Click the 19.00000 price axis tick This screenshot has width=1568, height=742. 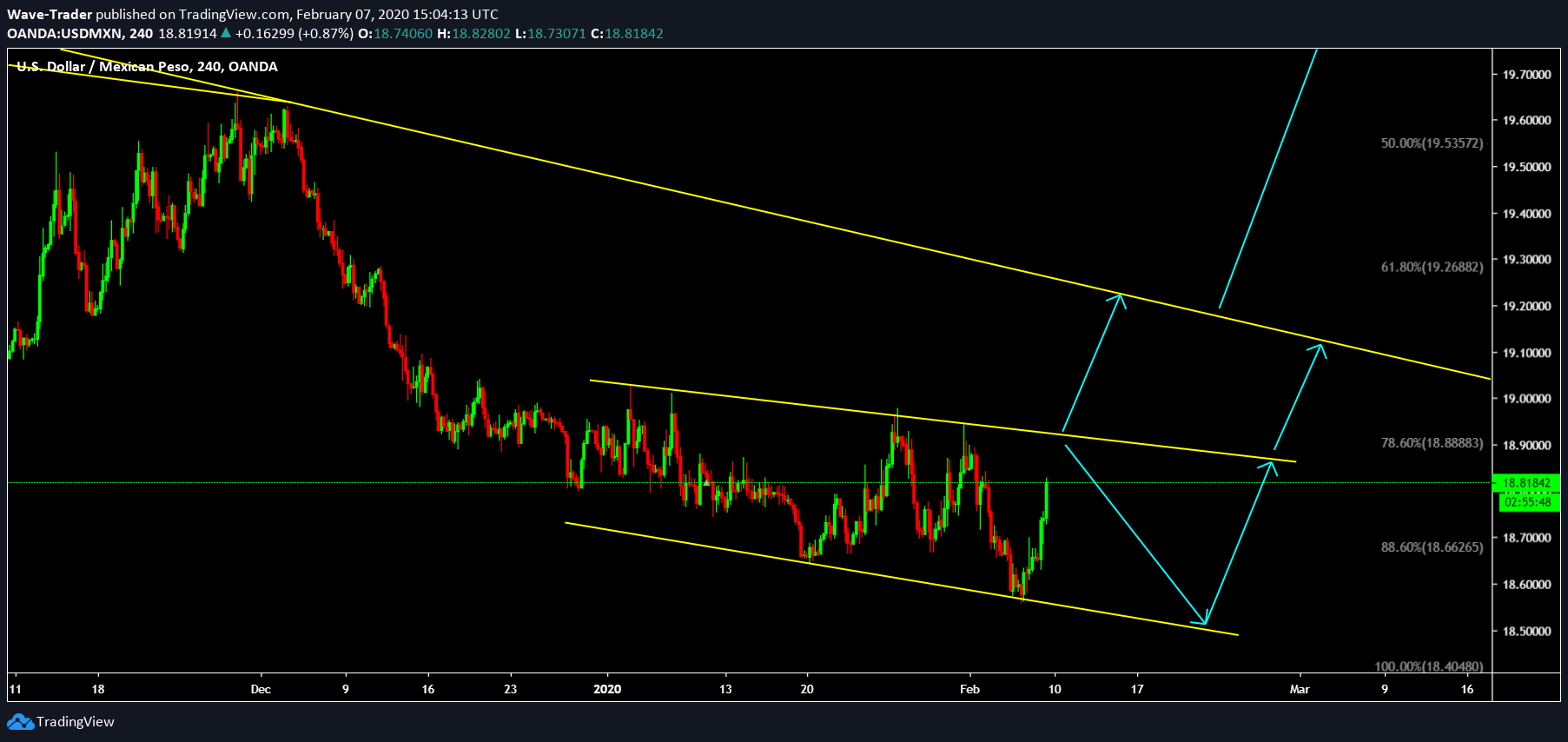1526,399
